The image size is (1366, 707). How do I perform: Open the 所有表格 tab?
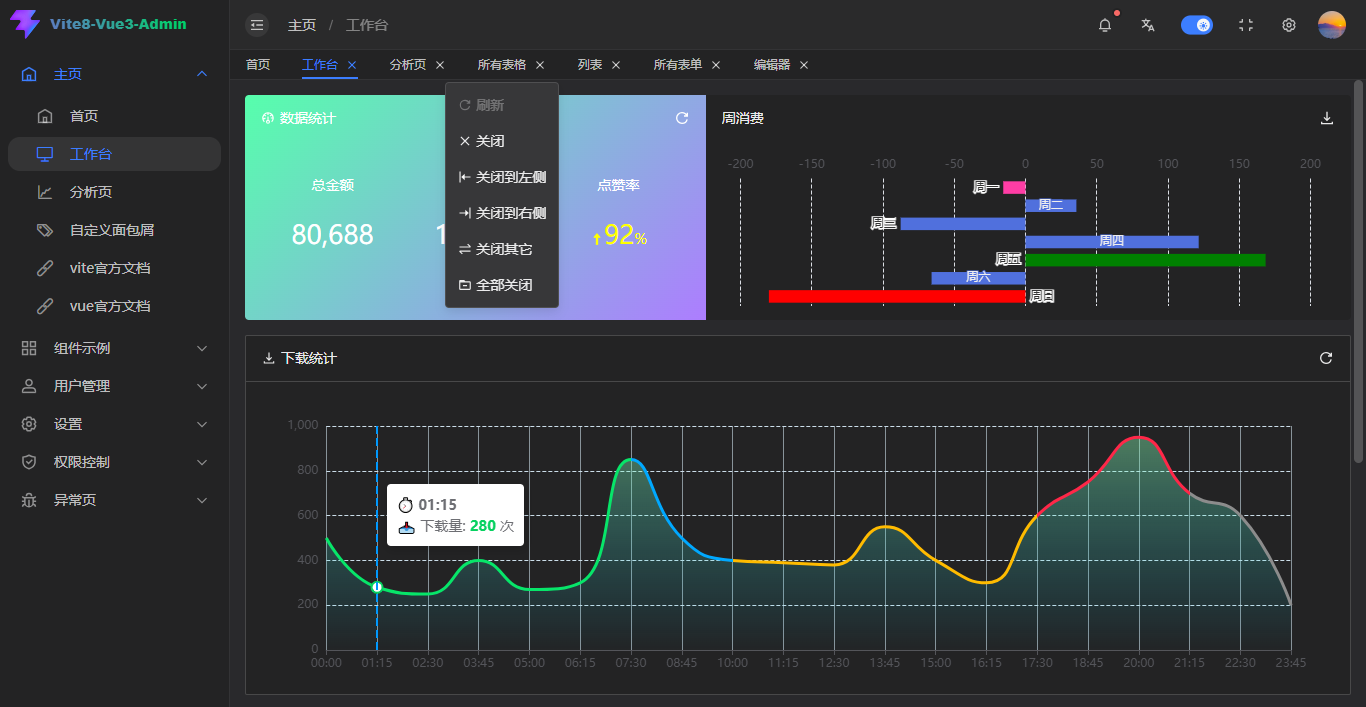click(502, 64)
